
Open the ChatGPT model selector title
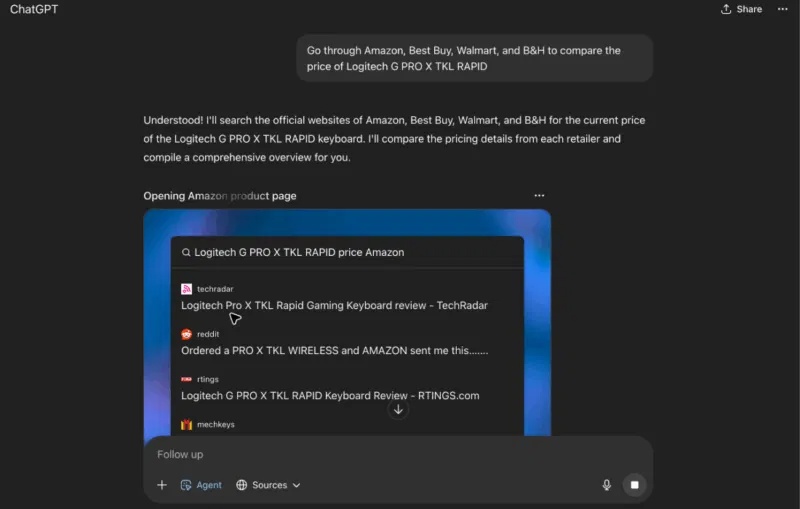click(x=34, y=9)
